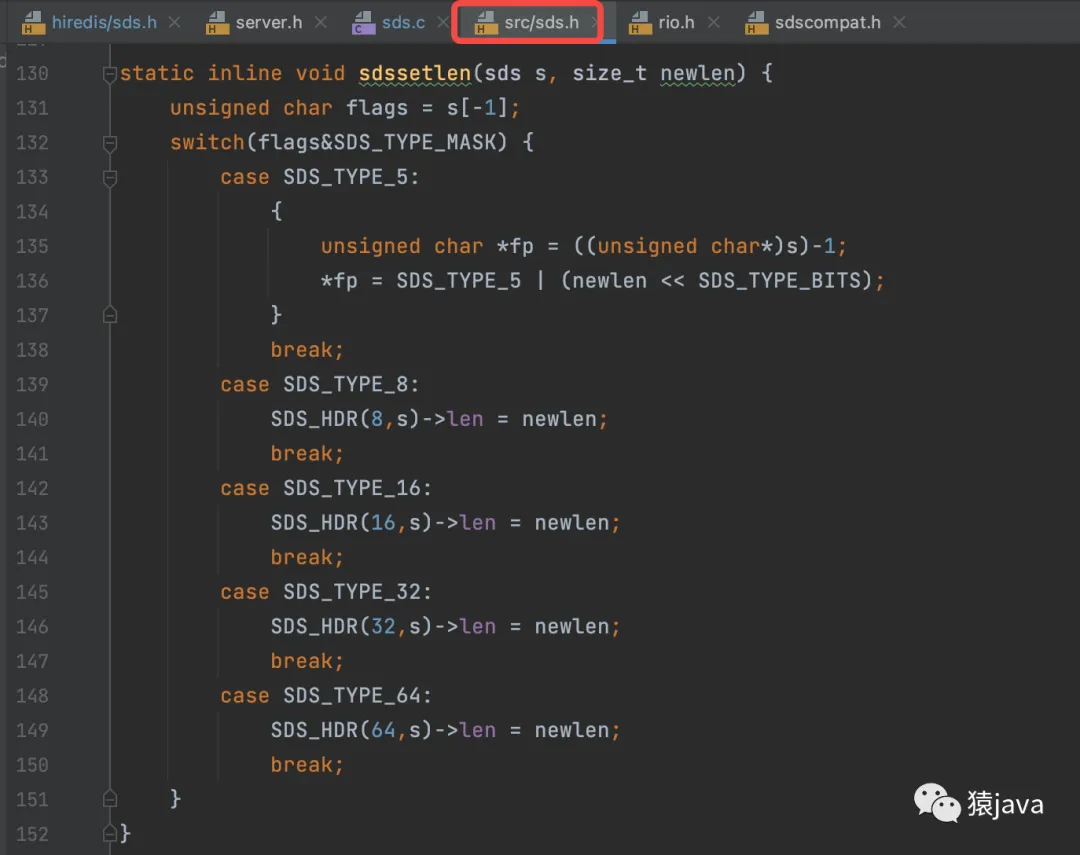Click the SDS_TYPE_MASK macro in the switch statement
This screenshot has width=1080, height=855.
415,143
